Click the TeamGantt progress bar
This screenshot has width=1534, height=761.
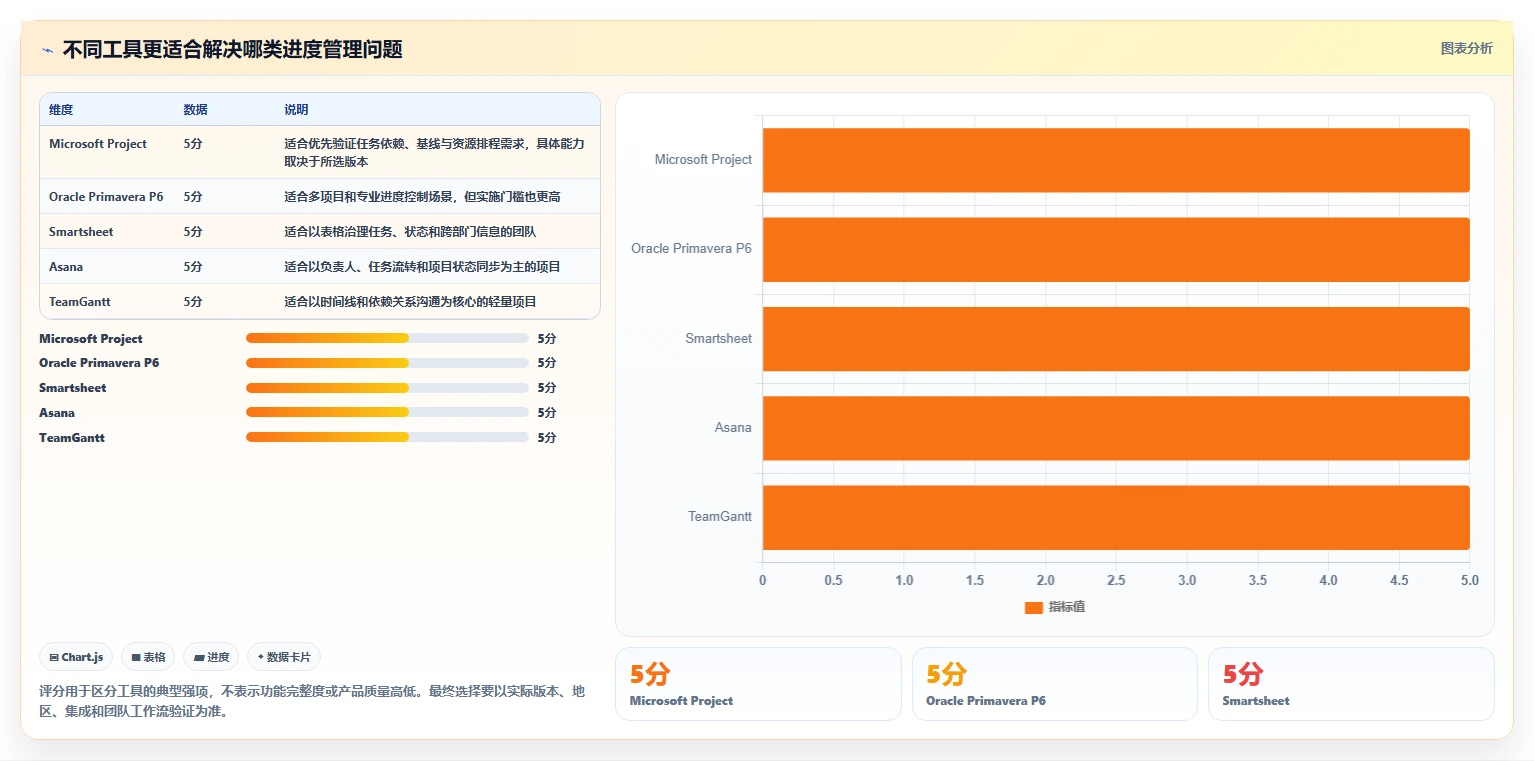(x=387, y=437)
